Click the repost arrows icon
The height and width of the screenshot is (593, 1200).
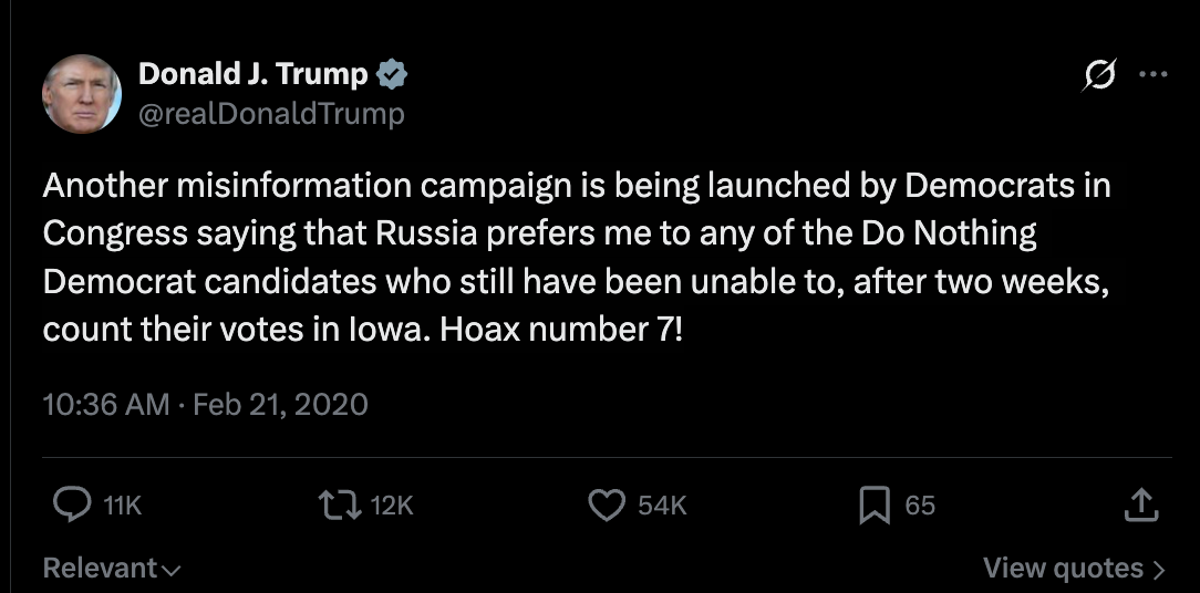[339, 506]
